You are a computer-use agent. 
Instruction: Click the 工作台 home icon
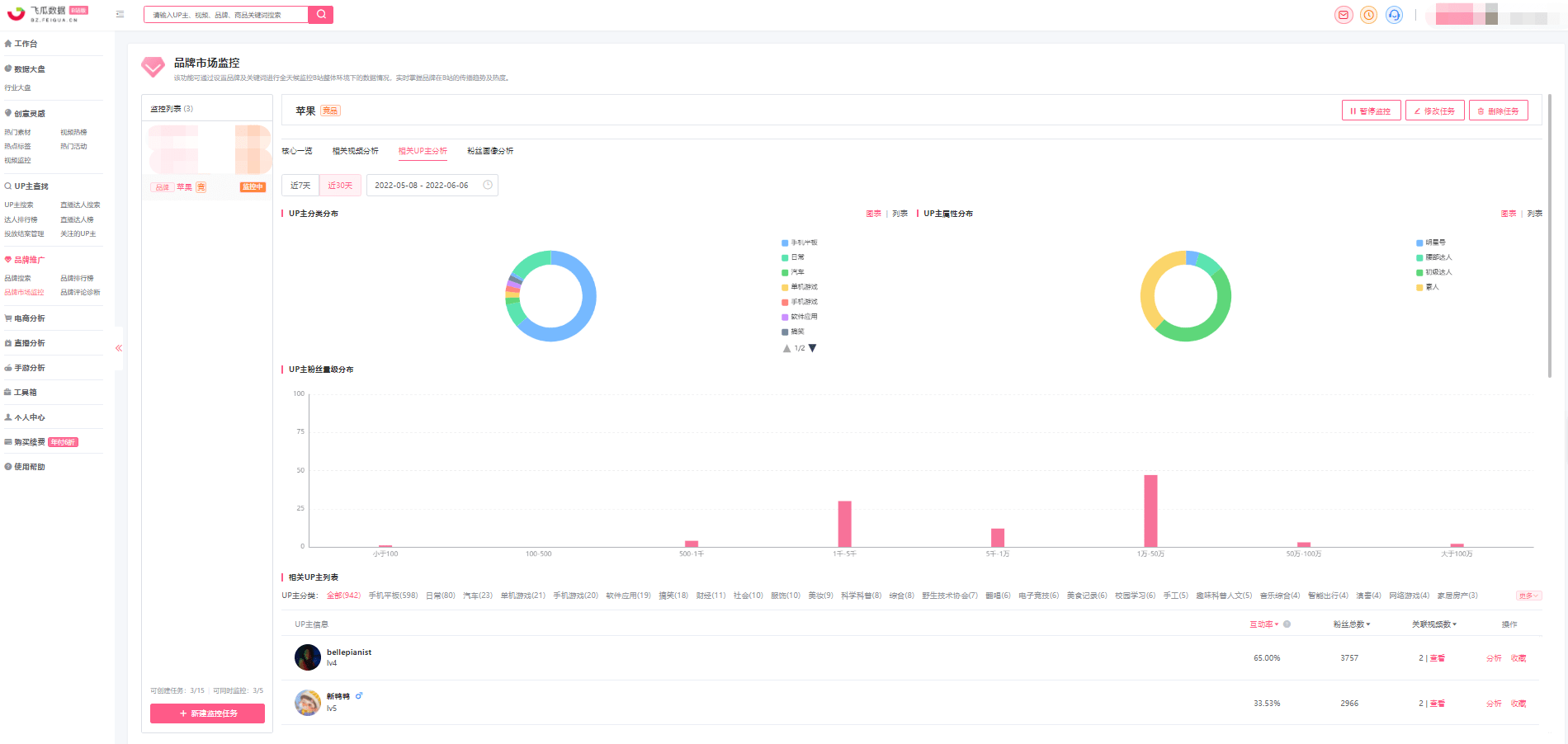8,43
